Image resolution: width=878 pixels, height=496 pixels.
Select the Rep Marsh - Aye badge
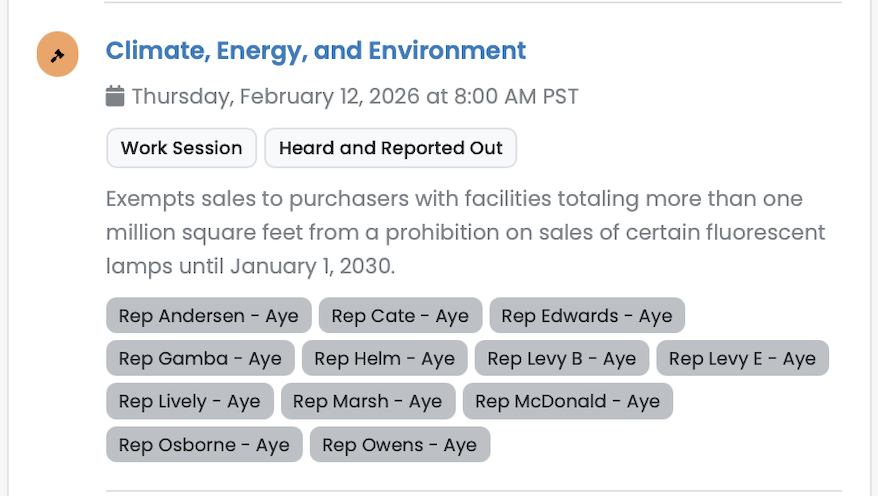click(x=368, y=402)
